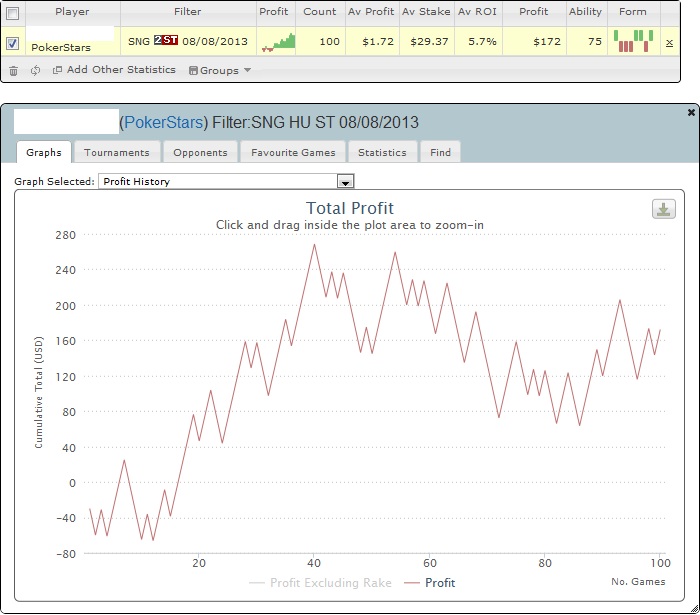Sort by the Filter column header
700x615 pixels.
[188, 12]
